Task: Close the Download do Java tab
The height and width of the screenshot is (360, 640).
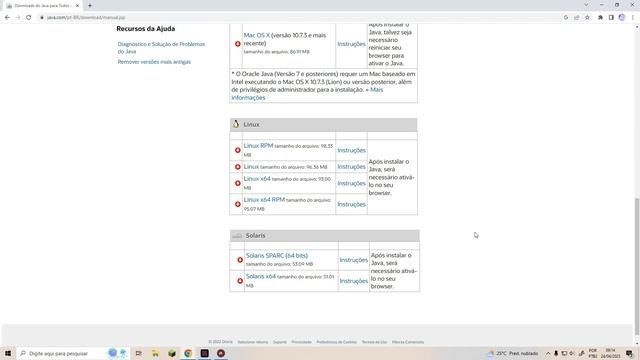Action: click(77, 6)
